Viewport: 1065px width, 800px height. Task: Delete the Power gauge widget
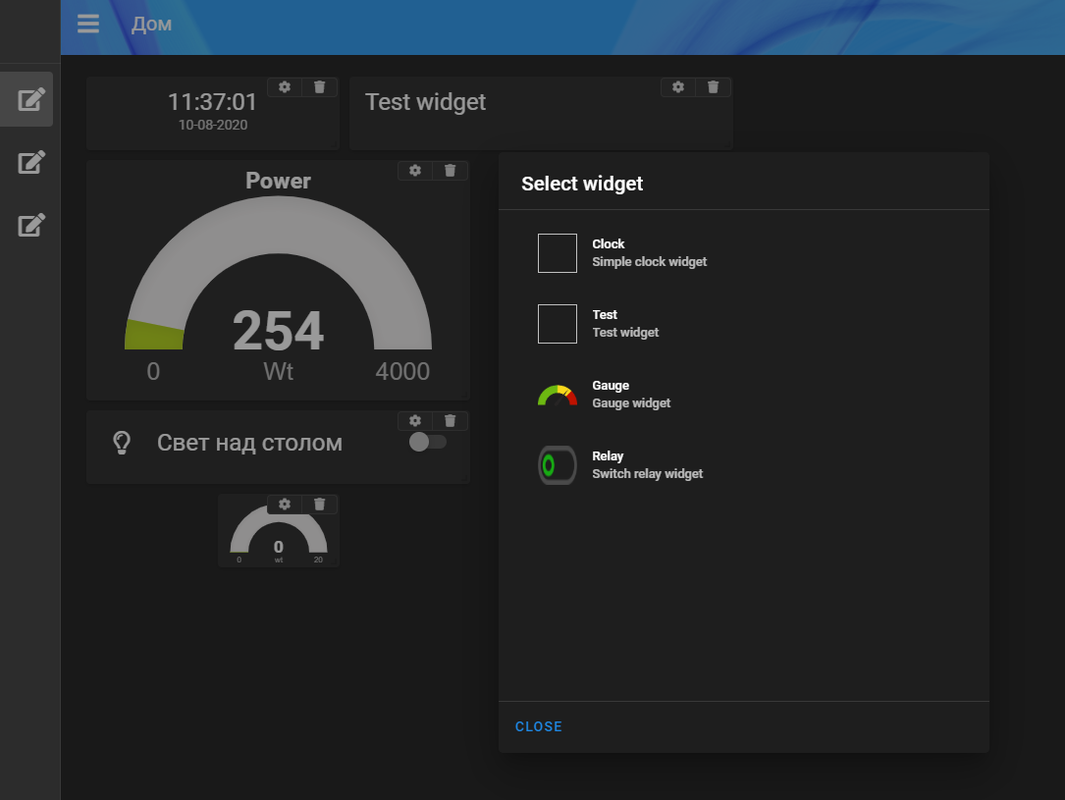coord(450,170)
